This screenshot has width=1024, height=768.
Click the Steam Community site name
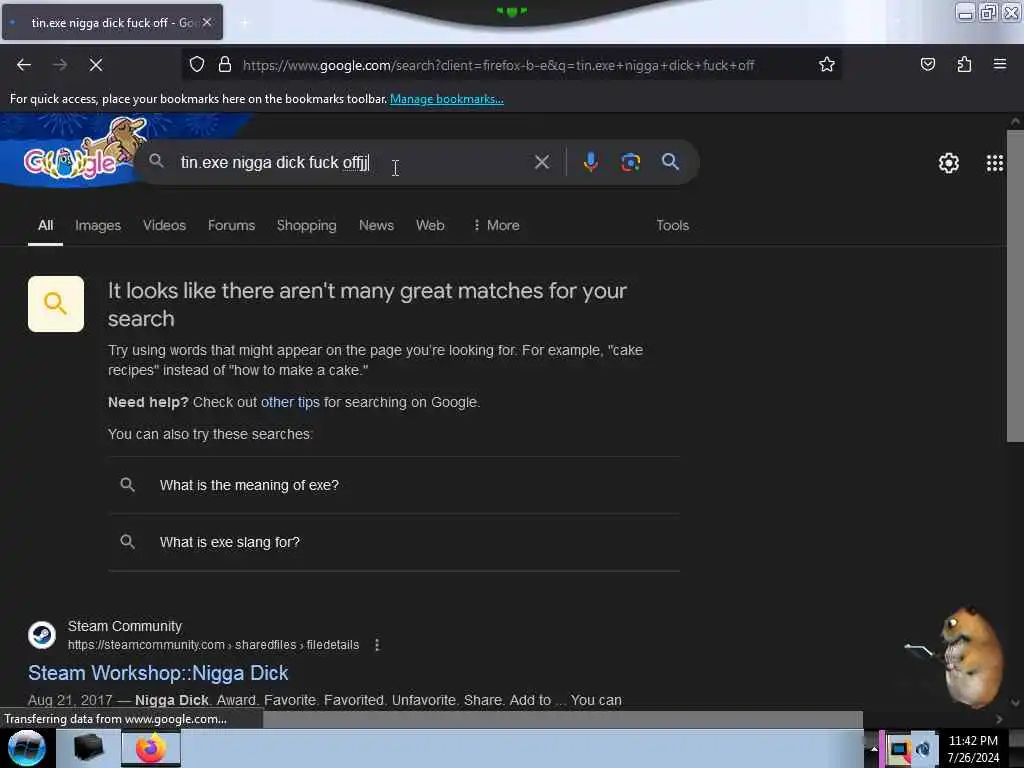125,626
